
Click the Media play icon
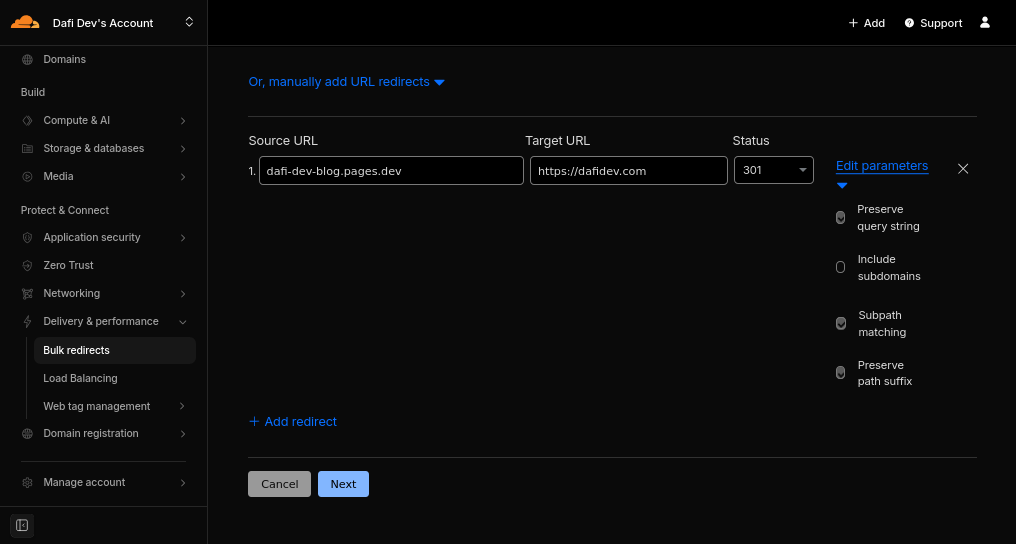pos(27,176)
